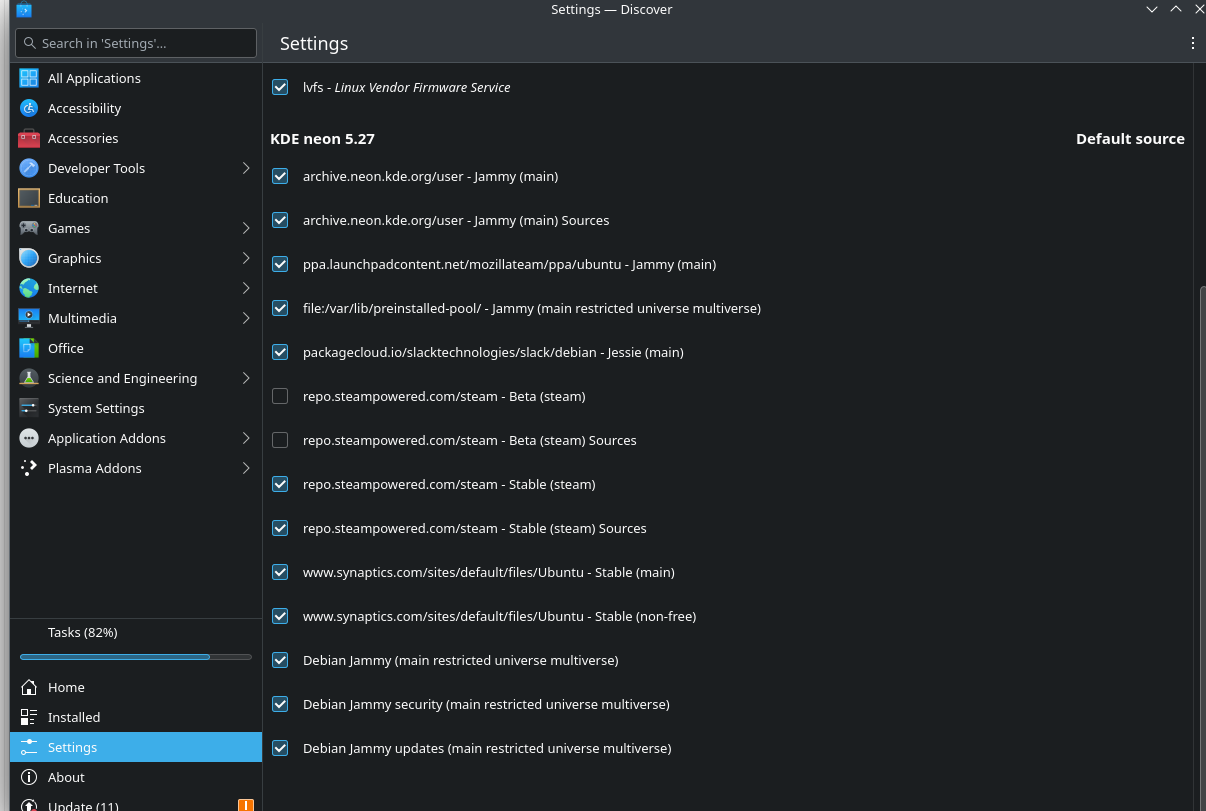The height and width of the screenshot is (811, 1206).
Task: Open the Plasma Addons icon
Action: point(29,468)
